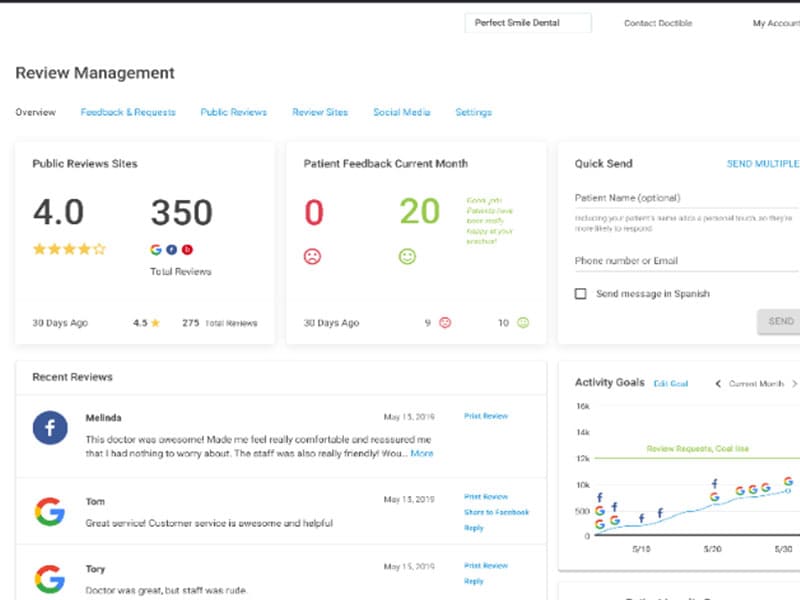The height and width of the screenshot is (600, 800).
Task: Click the Facebook icon under 350 Total Reviews
Action: [171, 249]
